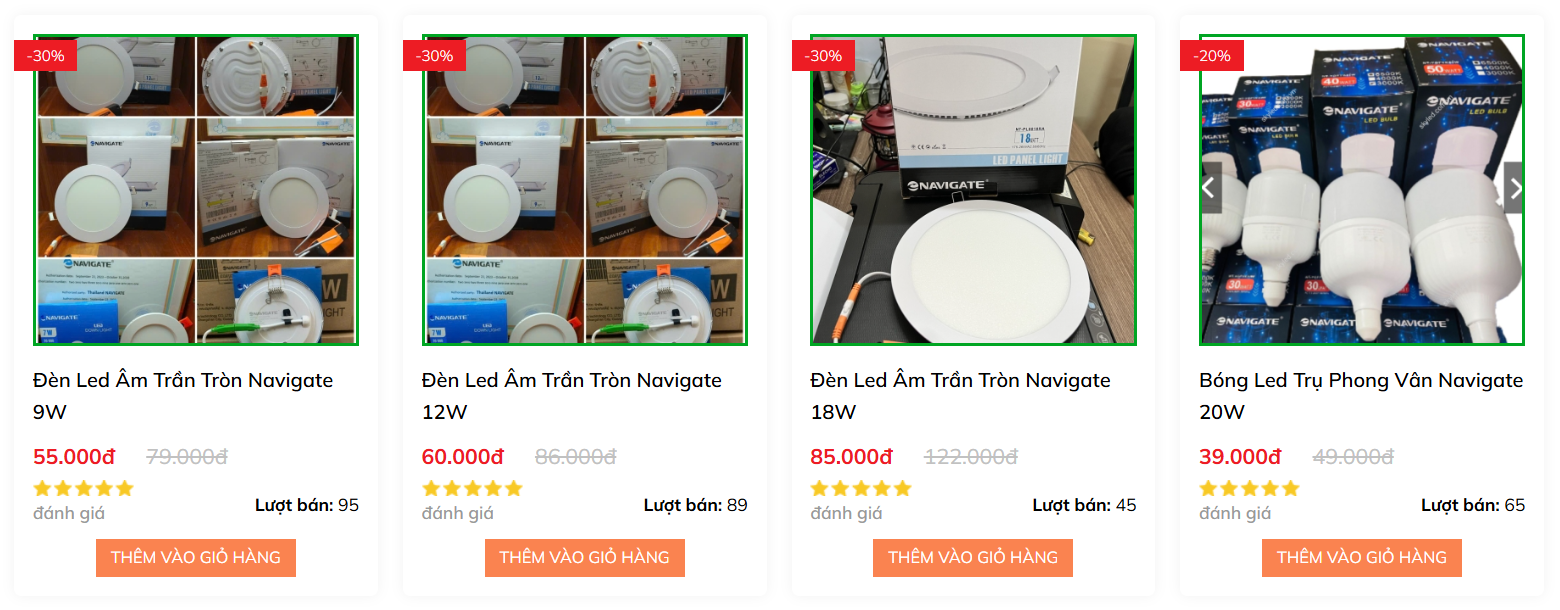Click the star rating of the 12W ceiling light
The width and height of the screenshot is (1560, 610).
point(472,489)
